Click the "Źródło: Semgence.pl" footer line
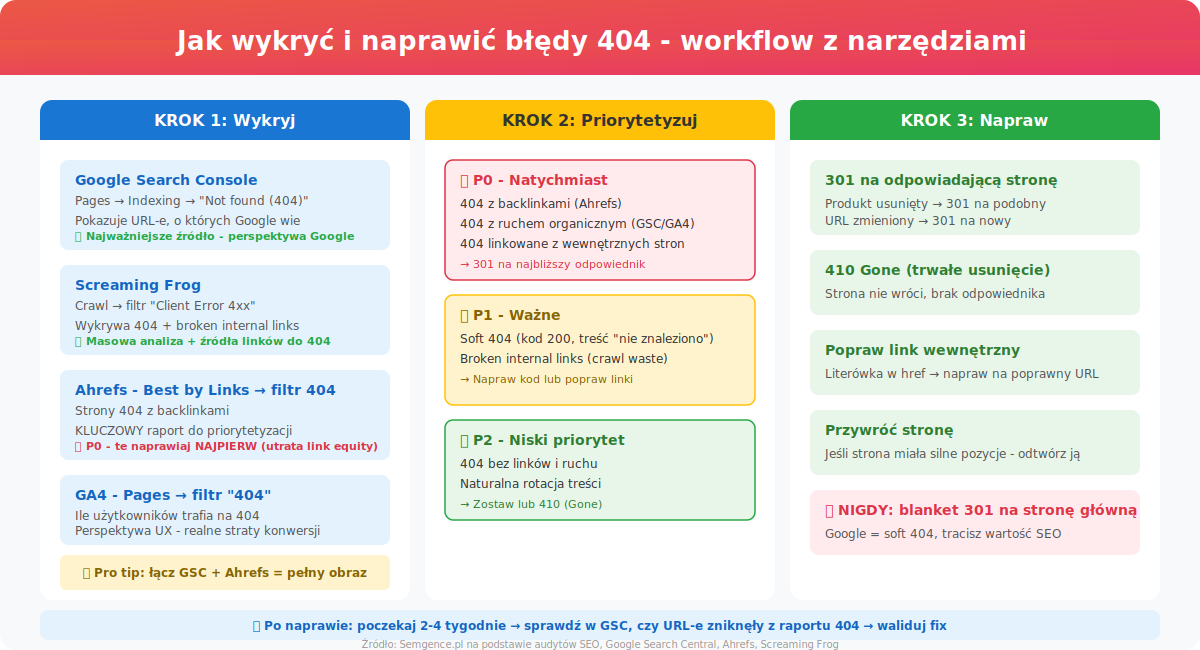Image resolution: width=1200 pixels, height=650 pixels. (x=600, y=644)
